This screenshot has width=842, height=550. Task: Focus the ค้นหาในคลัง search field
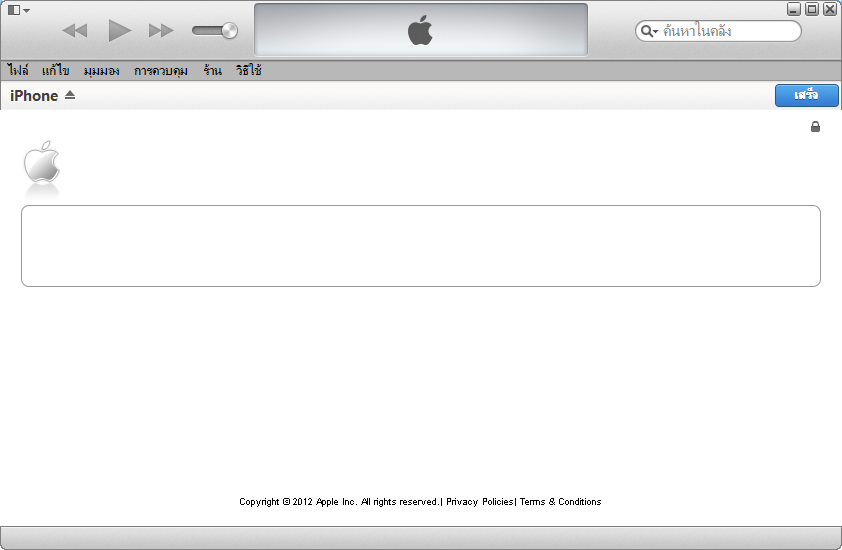coord(718,31)
